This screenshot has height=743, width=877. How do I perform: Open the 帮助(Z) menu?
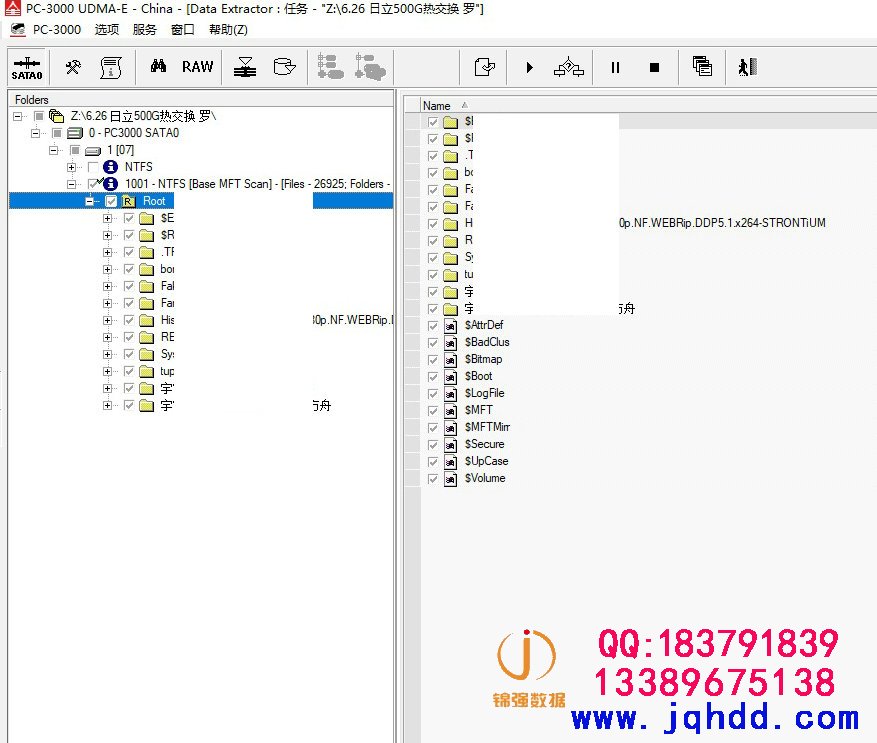tap(228, 30)
